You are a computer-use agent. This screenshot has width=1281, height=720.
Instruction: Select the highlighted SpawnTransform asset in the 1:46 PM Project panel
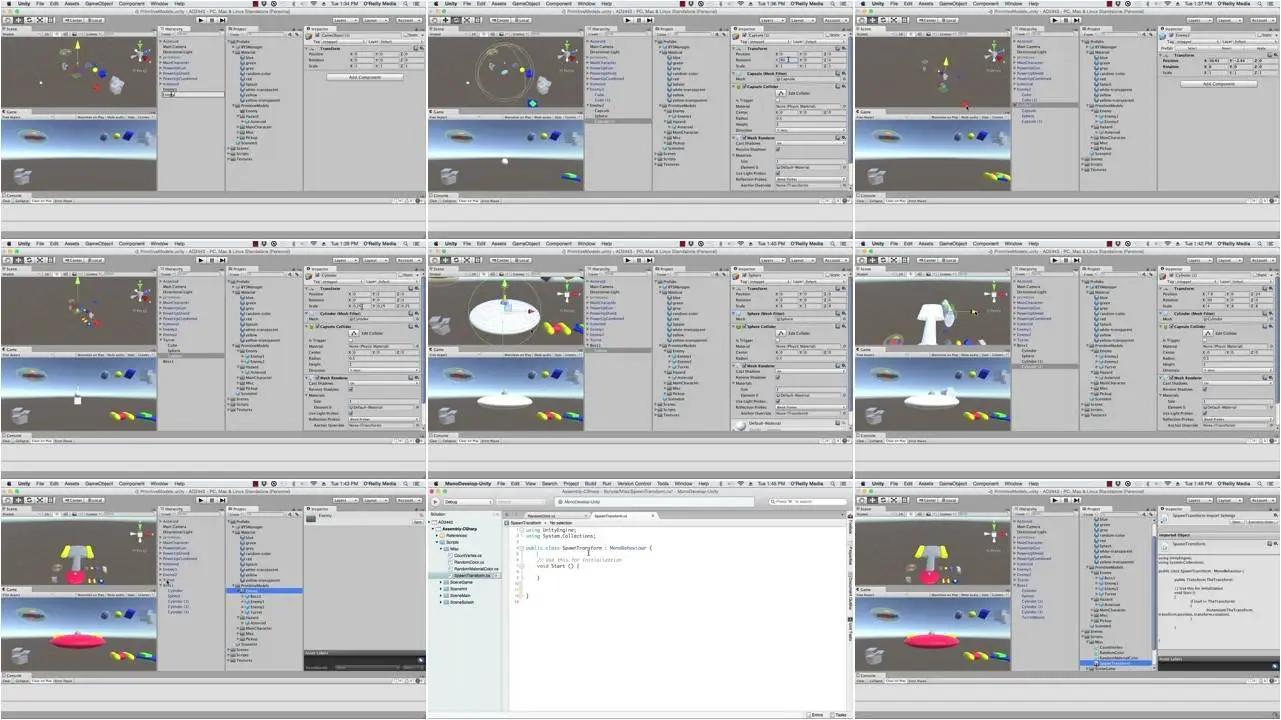tap(1116, 663)
